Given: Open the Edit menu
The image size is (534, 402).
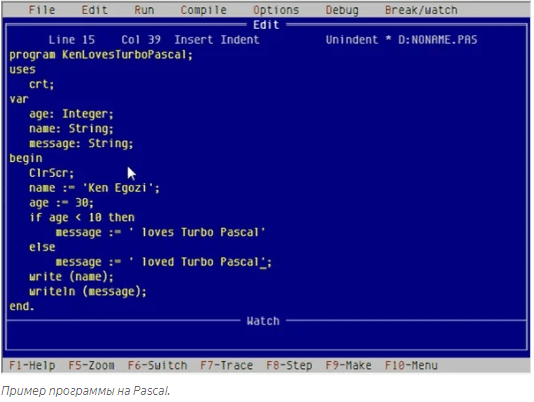Looking at the screenshot, I should coord(94,10).
